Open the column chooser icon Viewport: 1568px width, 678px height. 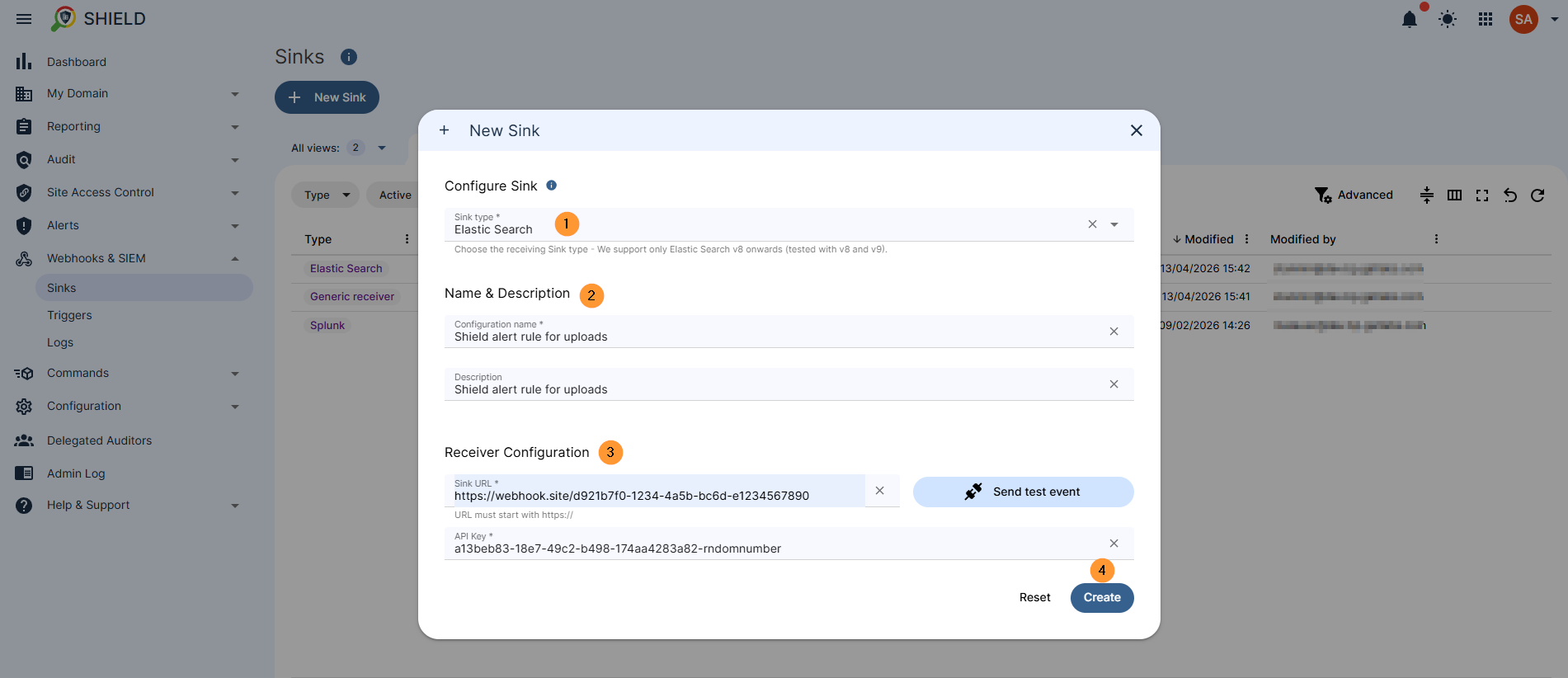point(1455,195)
